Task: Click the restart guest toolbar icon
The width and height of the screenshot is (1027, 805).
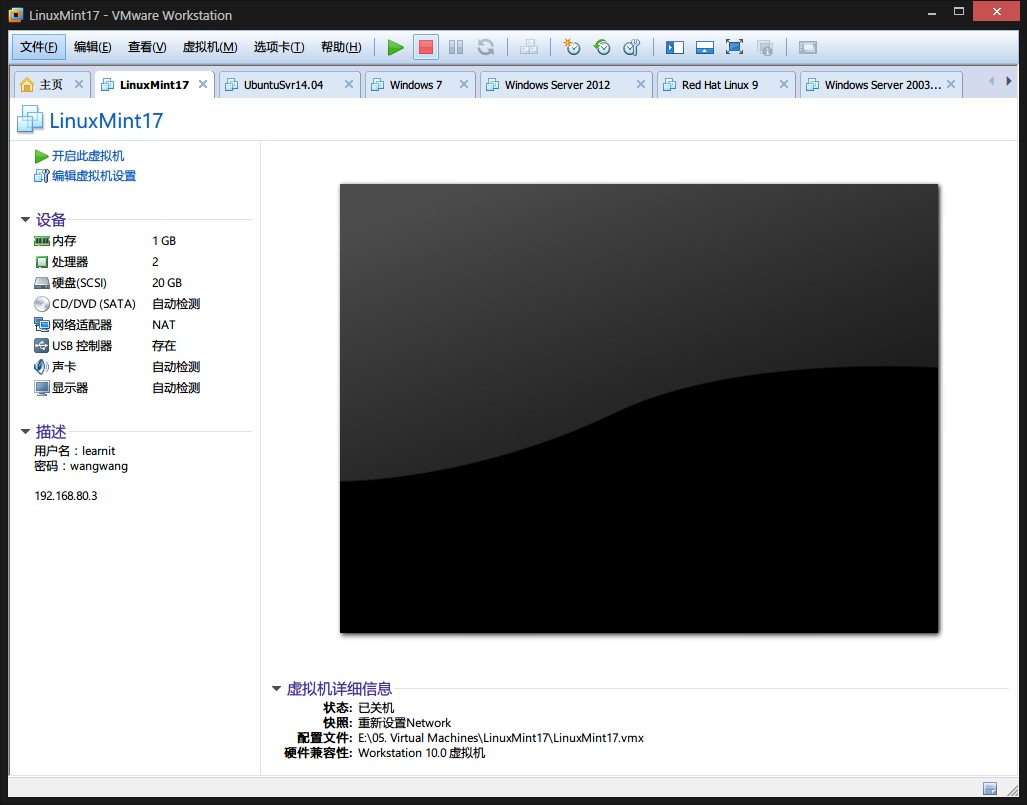Action: (485, 47)
